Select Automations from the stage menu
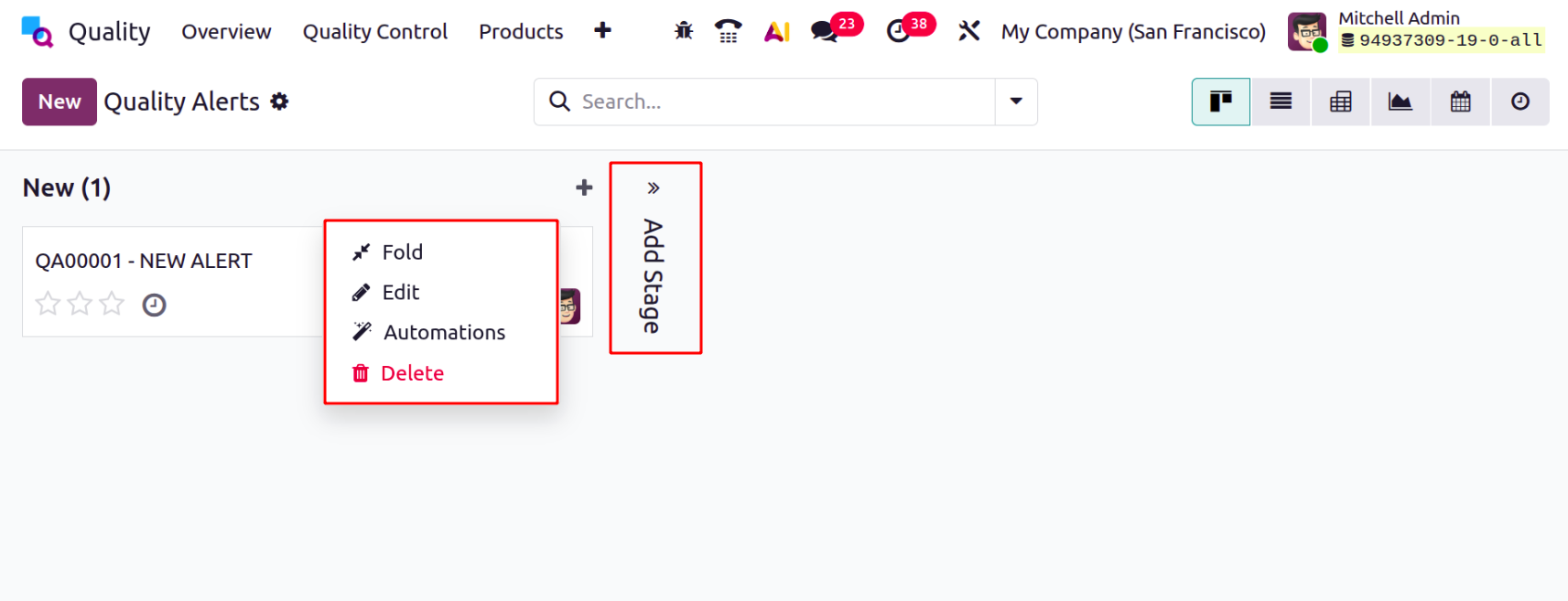Viewport: 1568px width, 601px height. 444,331
